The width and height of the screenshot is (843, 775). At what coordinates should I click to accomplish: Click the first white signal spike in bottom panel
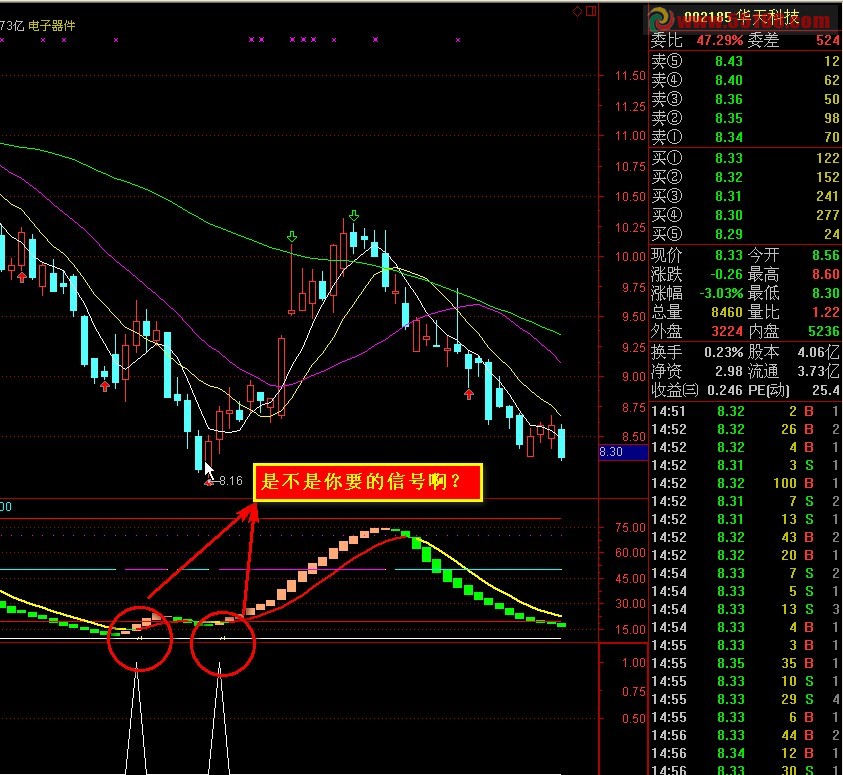coord(137,718)
